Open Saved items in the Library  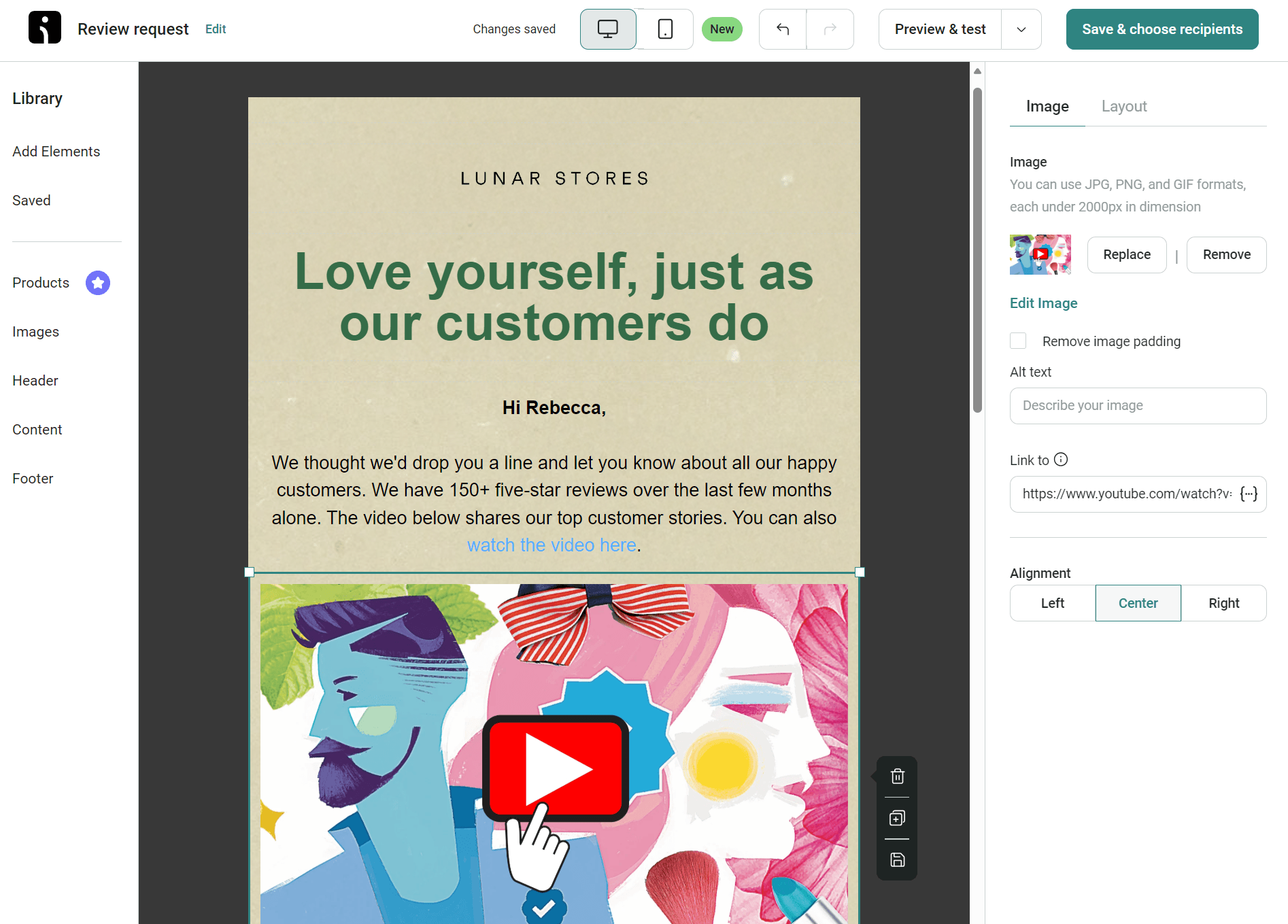(31, 201)
